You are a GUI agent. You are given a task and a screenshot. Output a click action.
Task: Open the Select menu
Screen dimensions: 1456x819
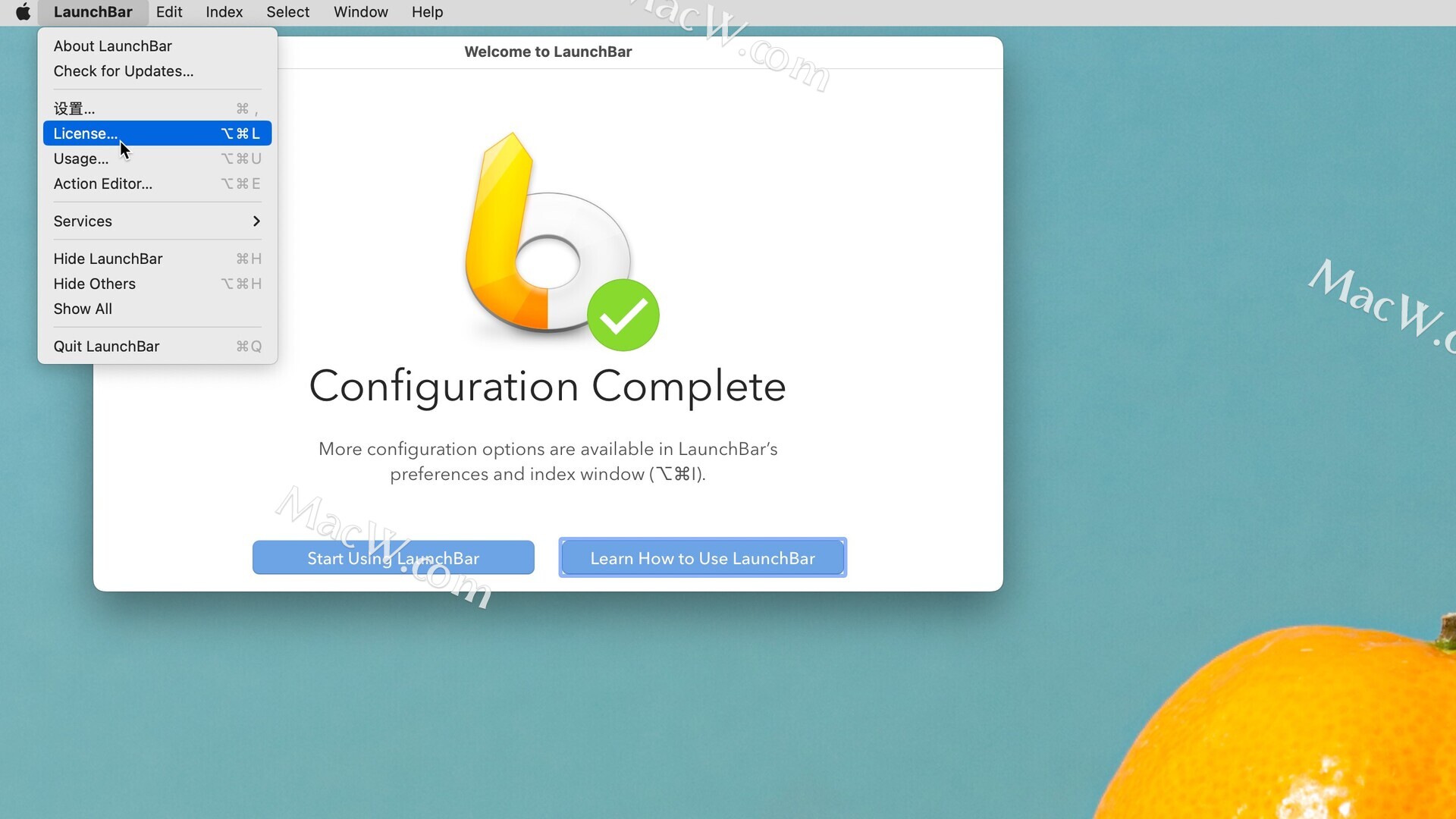[288, 12]
